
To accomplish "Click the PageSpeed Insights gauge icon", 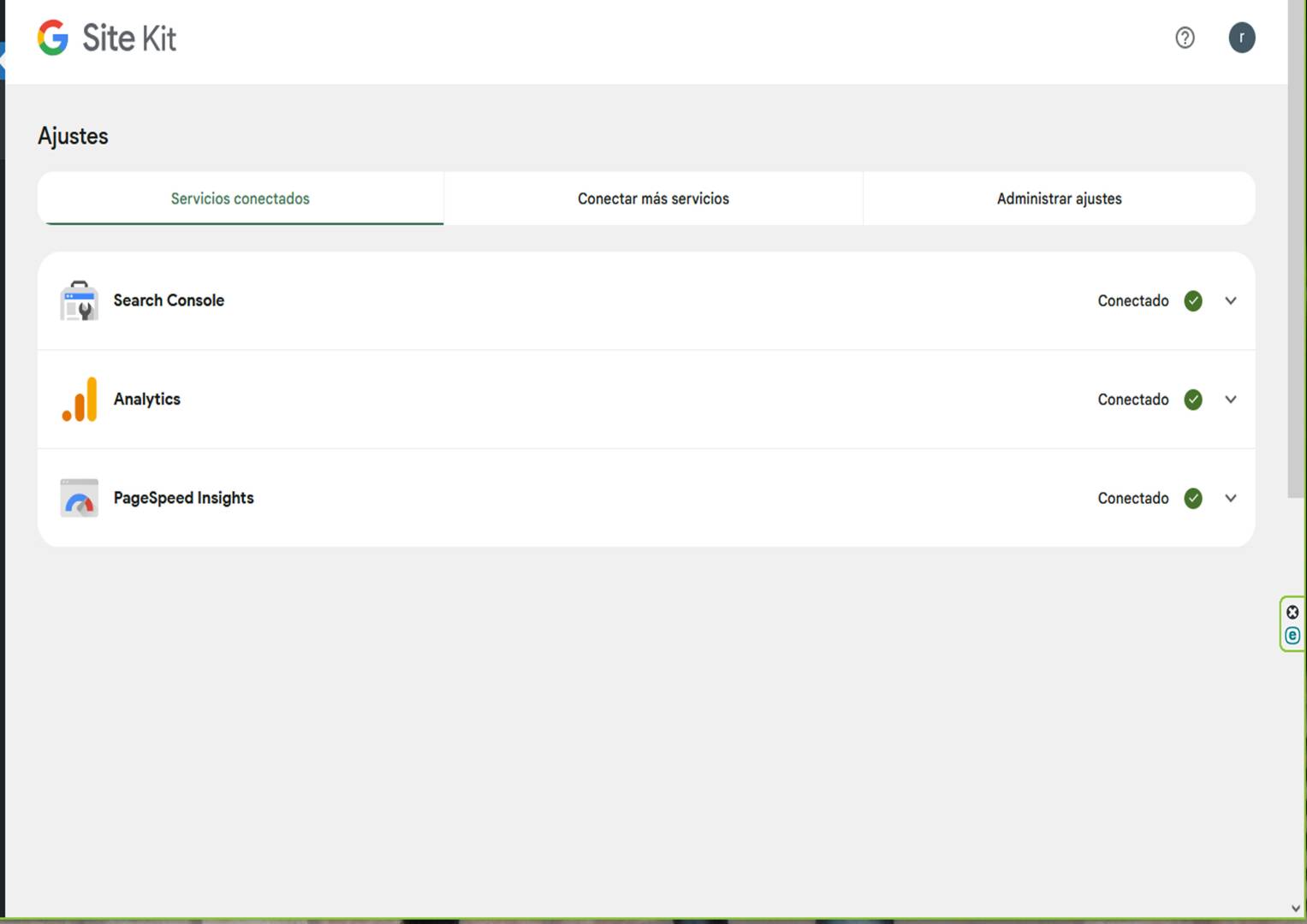I will point(80,498).
